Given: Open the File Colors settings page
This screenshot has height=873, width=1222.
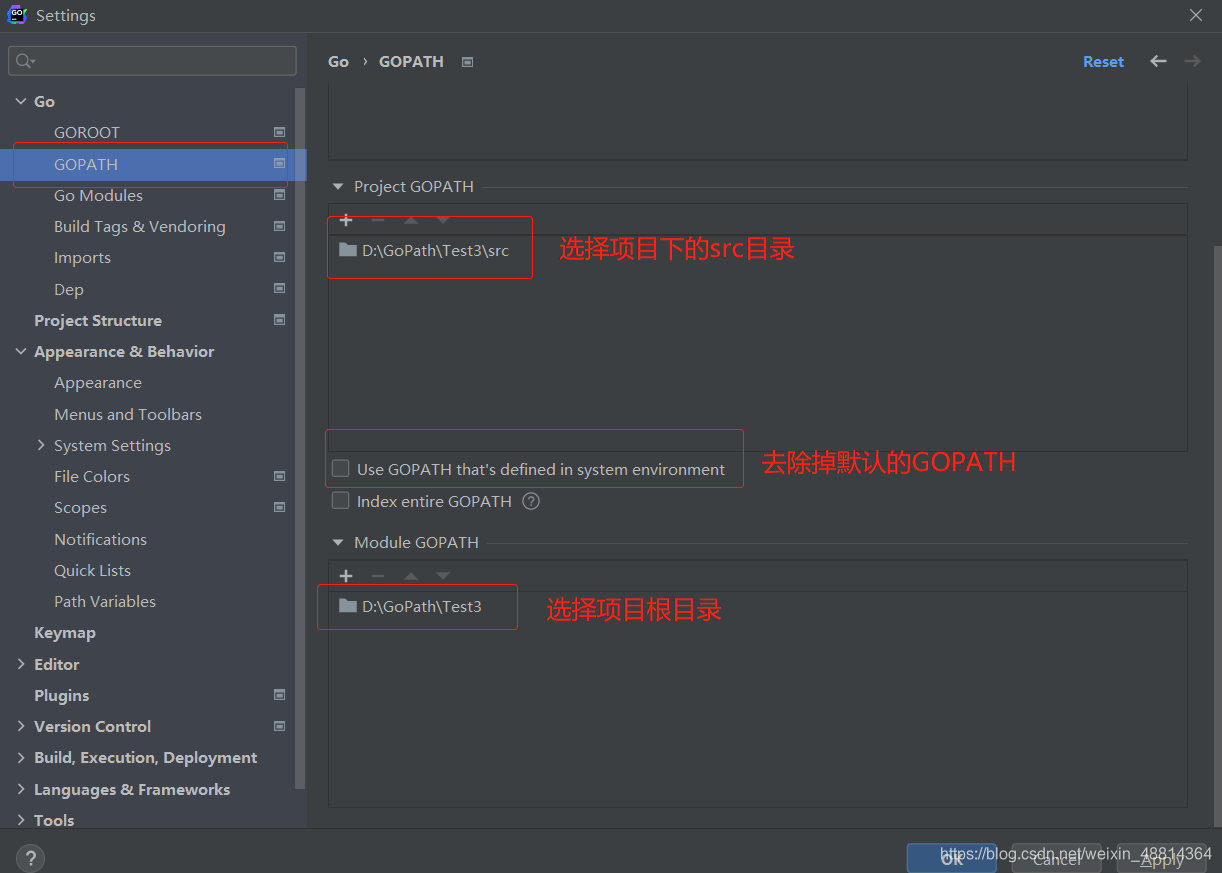Looking at the screenshot, I should (92, 476).
